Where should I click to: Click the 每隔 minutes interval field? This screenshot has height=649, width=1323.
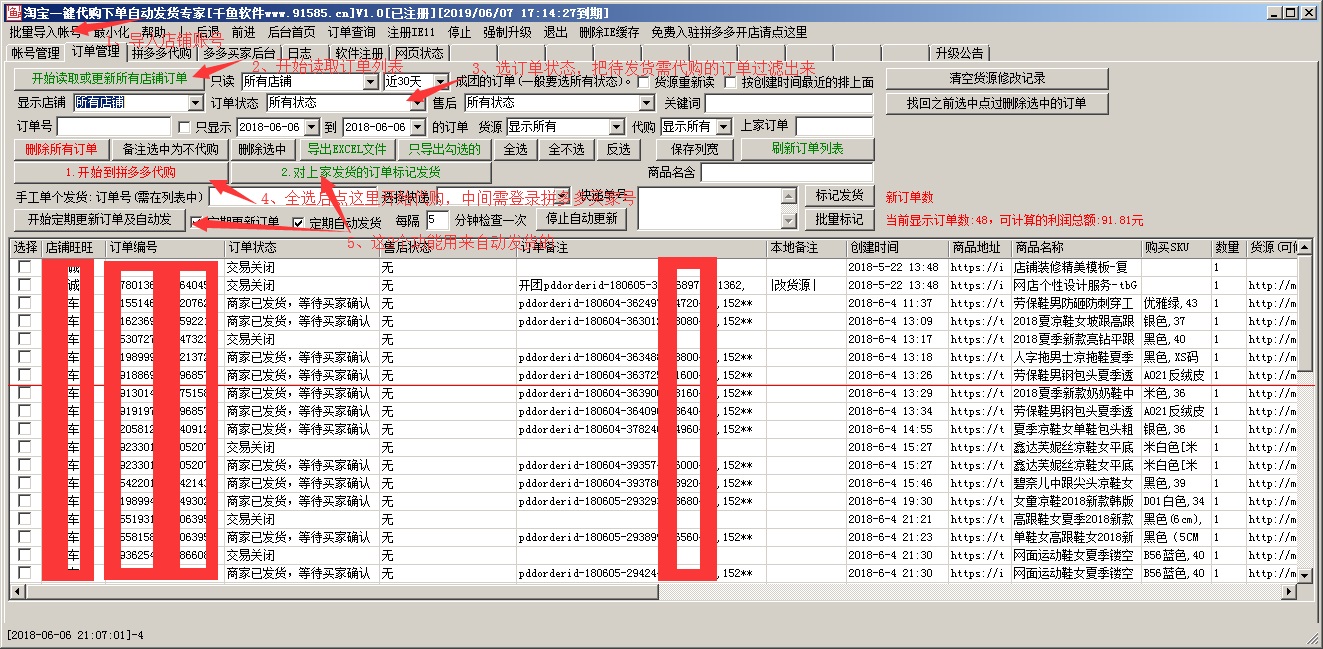[438, 220]
